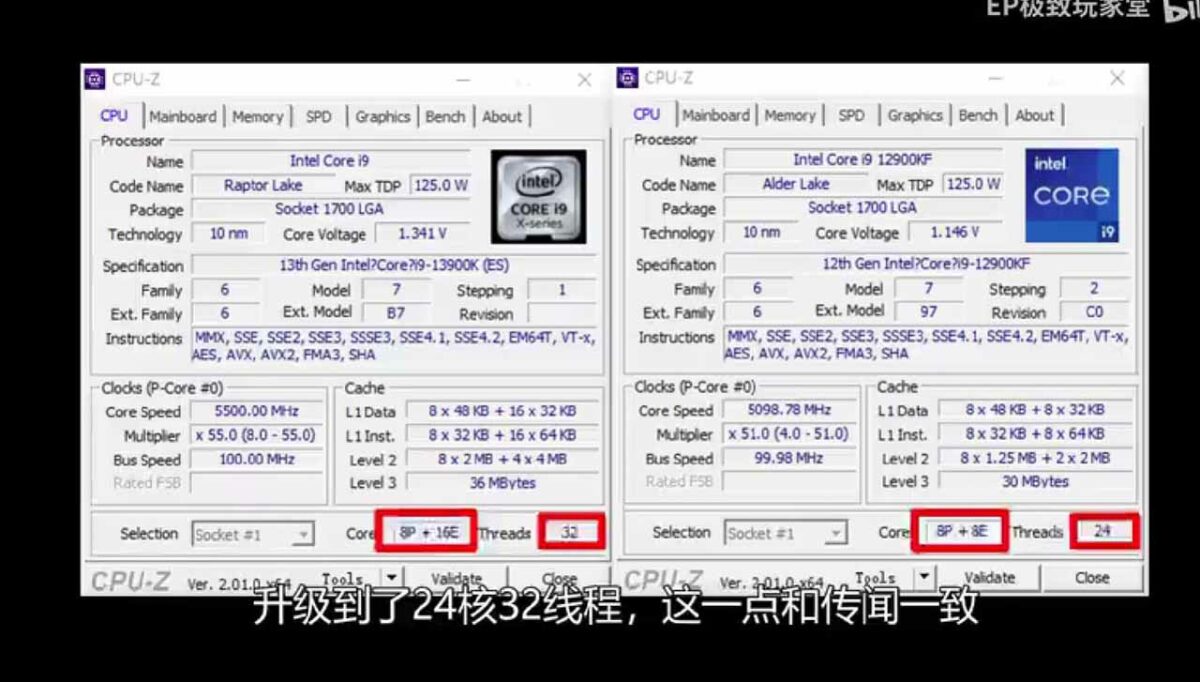Click Tools button in Alder Lake window
The width and height of the screenshot is (1200, 682).
876,578
